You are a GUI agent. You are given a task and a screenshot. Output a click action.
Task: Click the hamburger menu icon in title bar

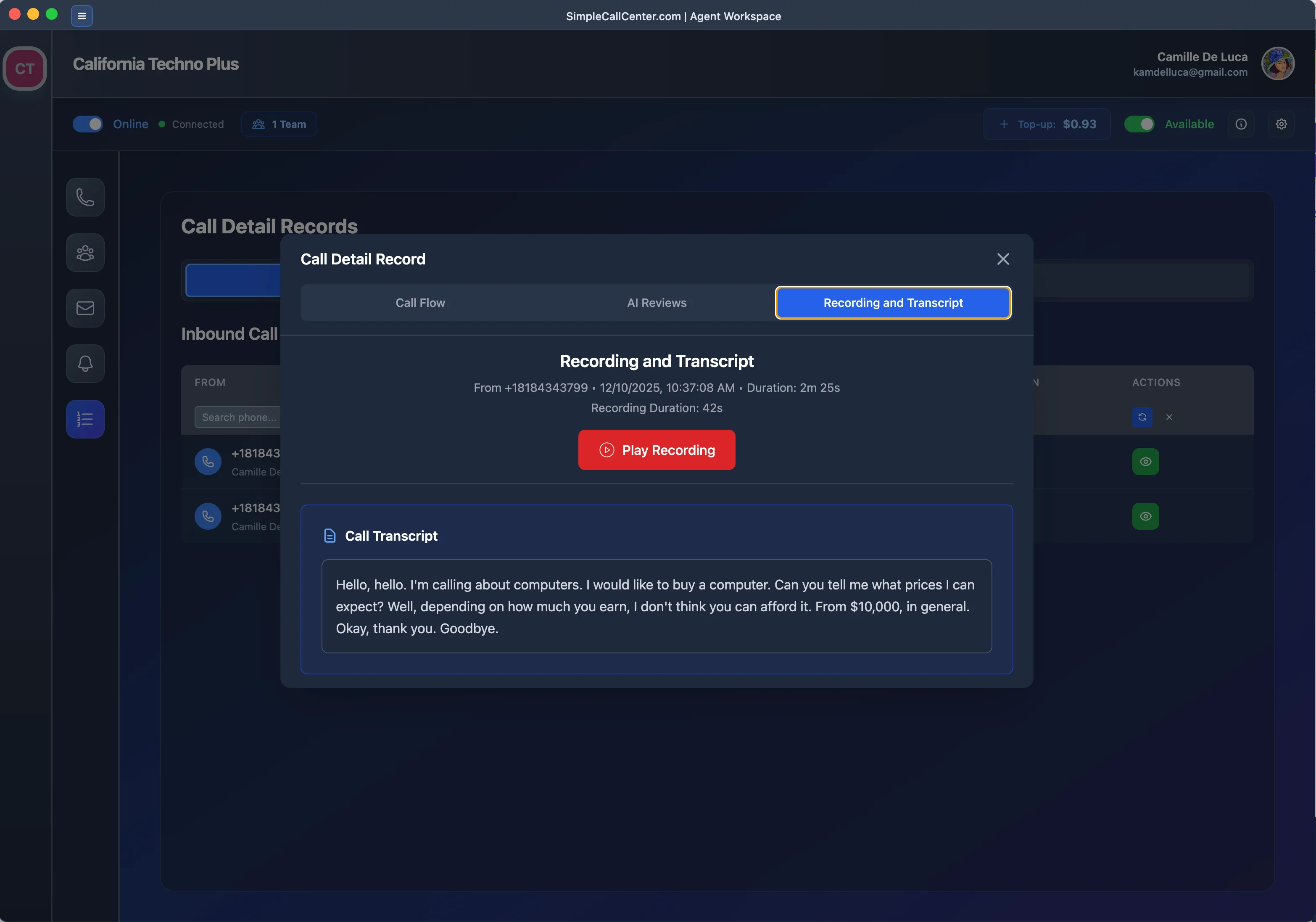pyautogui.click(x=82, y=16)
